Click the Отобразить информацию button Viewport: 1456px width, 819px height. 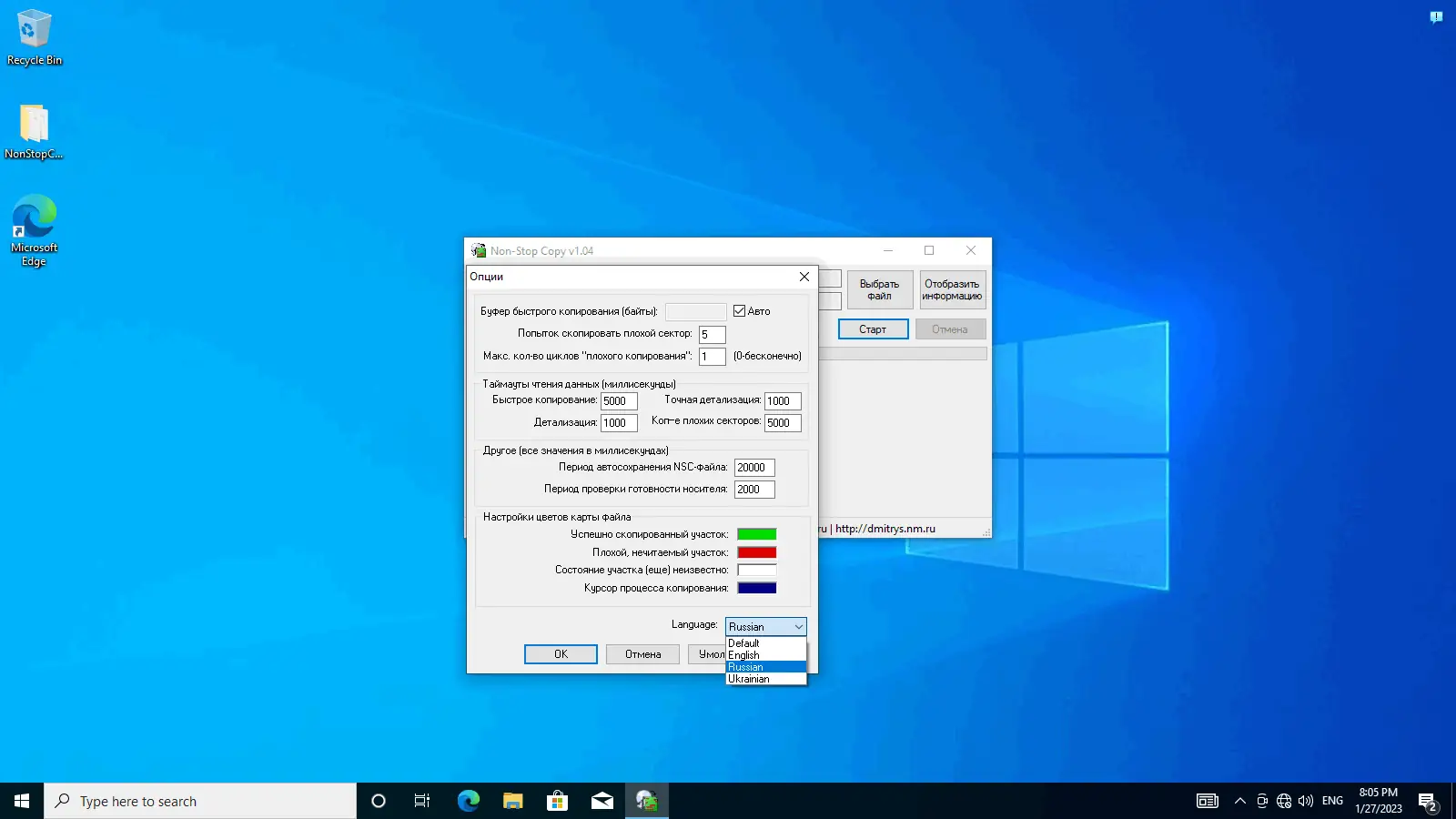point(952,289)
